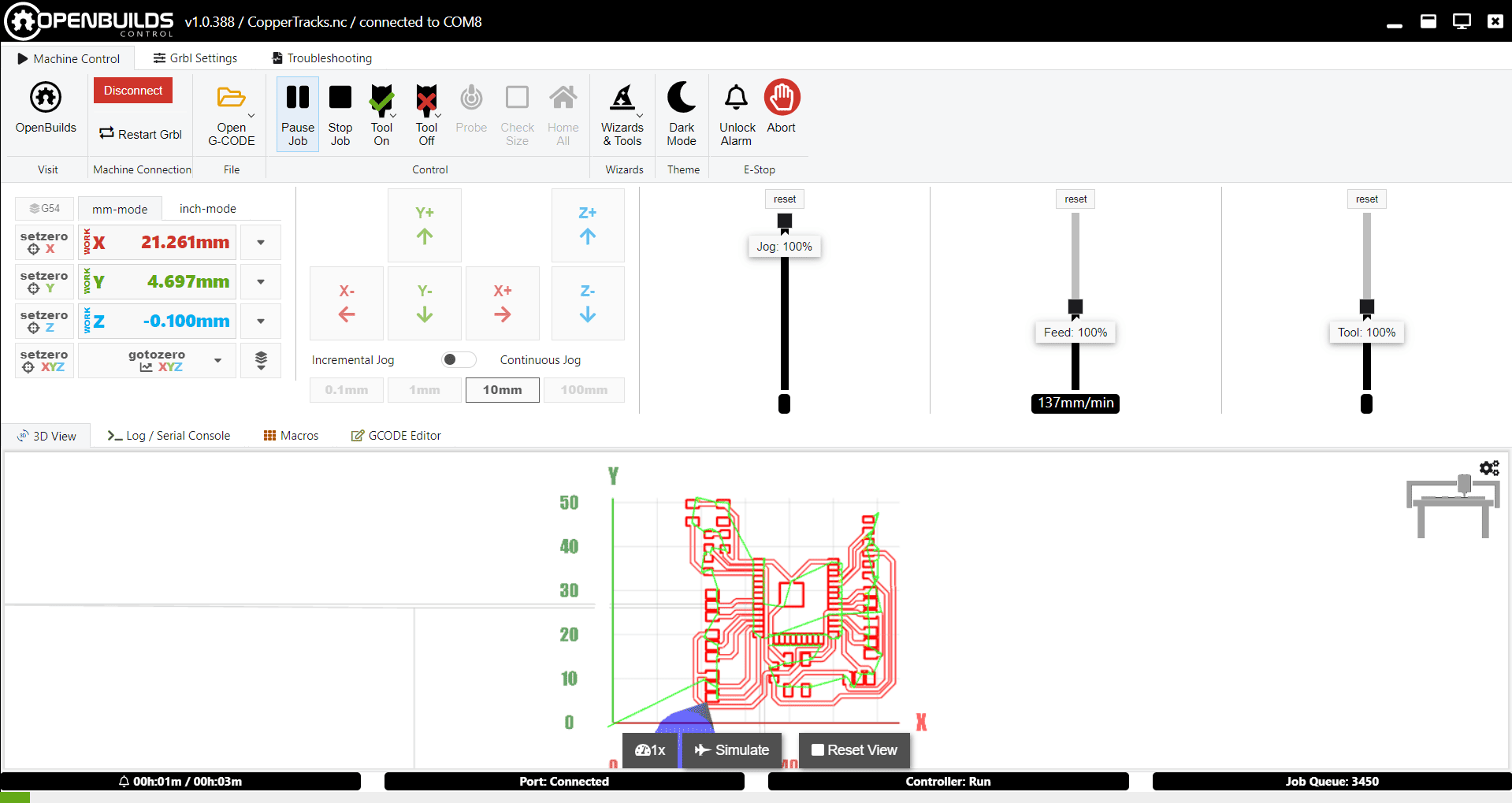Click the 1x simulation speed button

coord(651,750)
